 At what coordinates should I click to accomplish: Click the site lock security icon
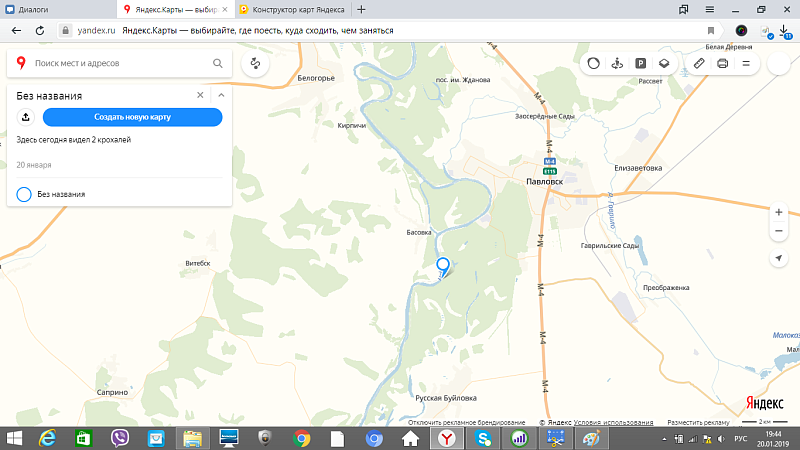[65, 31]
